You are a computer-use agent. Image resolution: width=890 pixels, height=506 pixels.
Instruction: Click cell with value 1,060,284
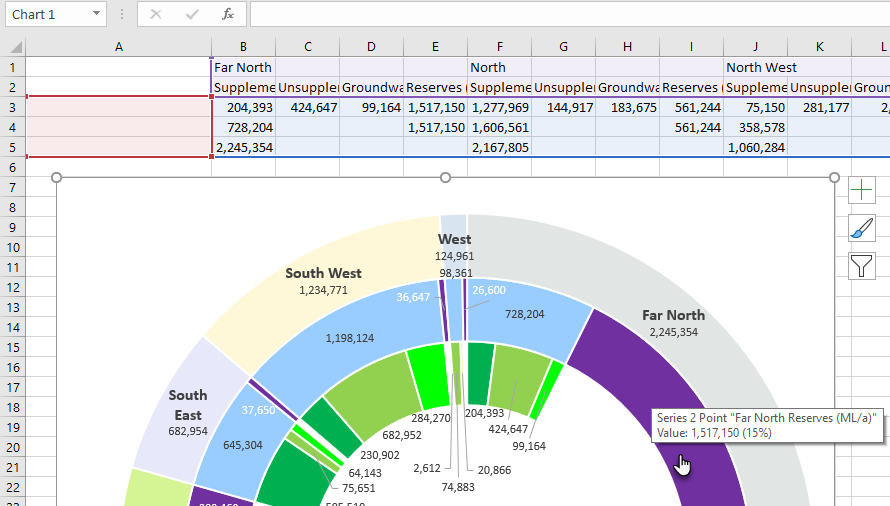pyautogui.click(x=755, y=147)
